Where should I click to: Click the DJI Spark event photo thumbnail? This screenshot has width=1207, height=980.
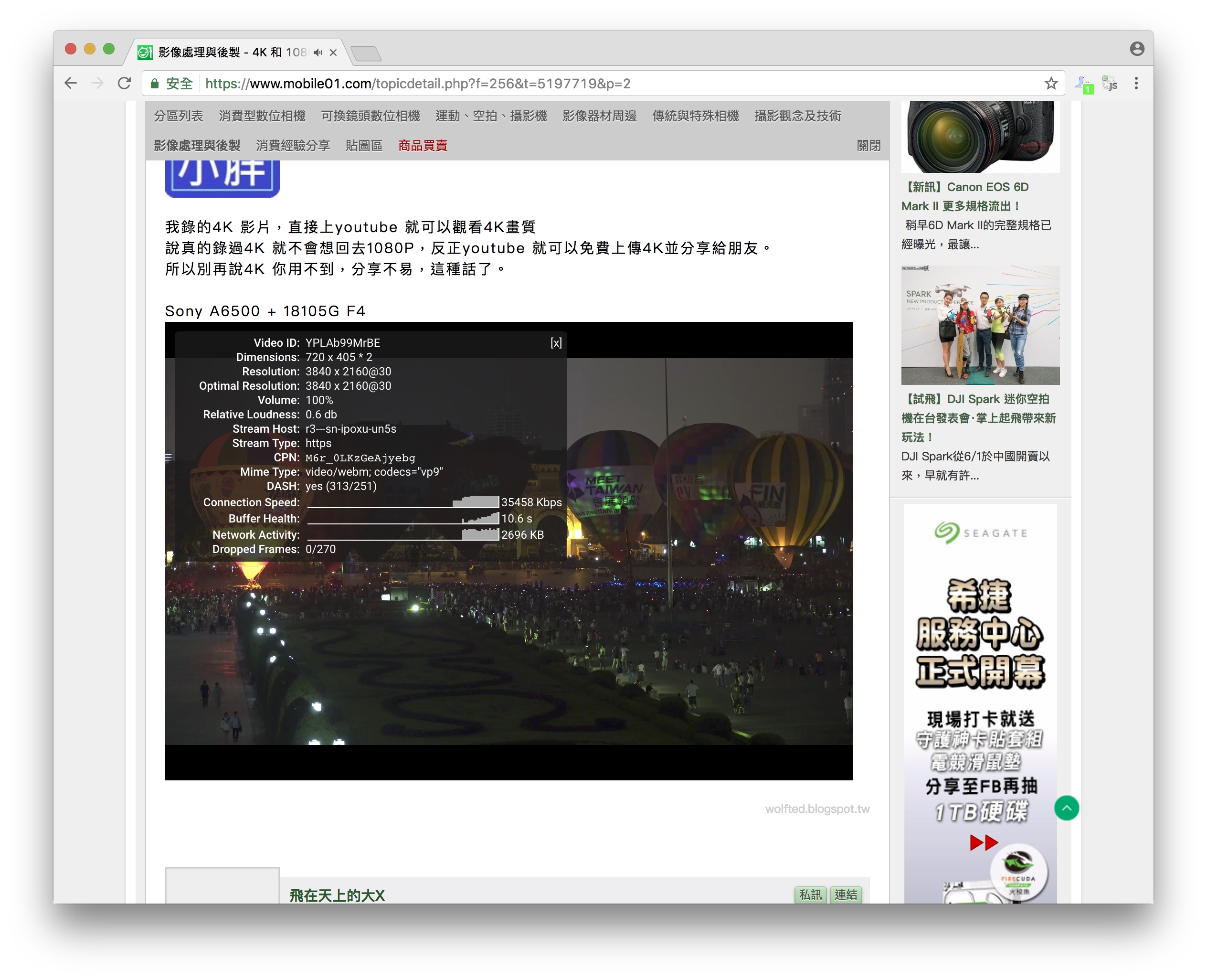980,325
